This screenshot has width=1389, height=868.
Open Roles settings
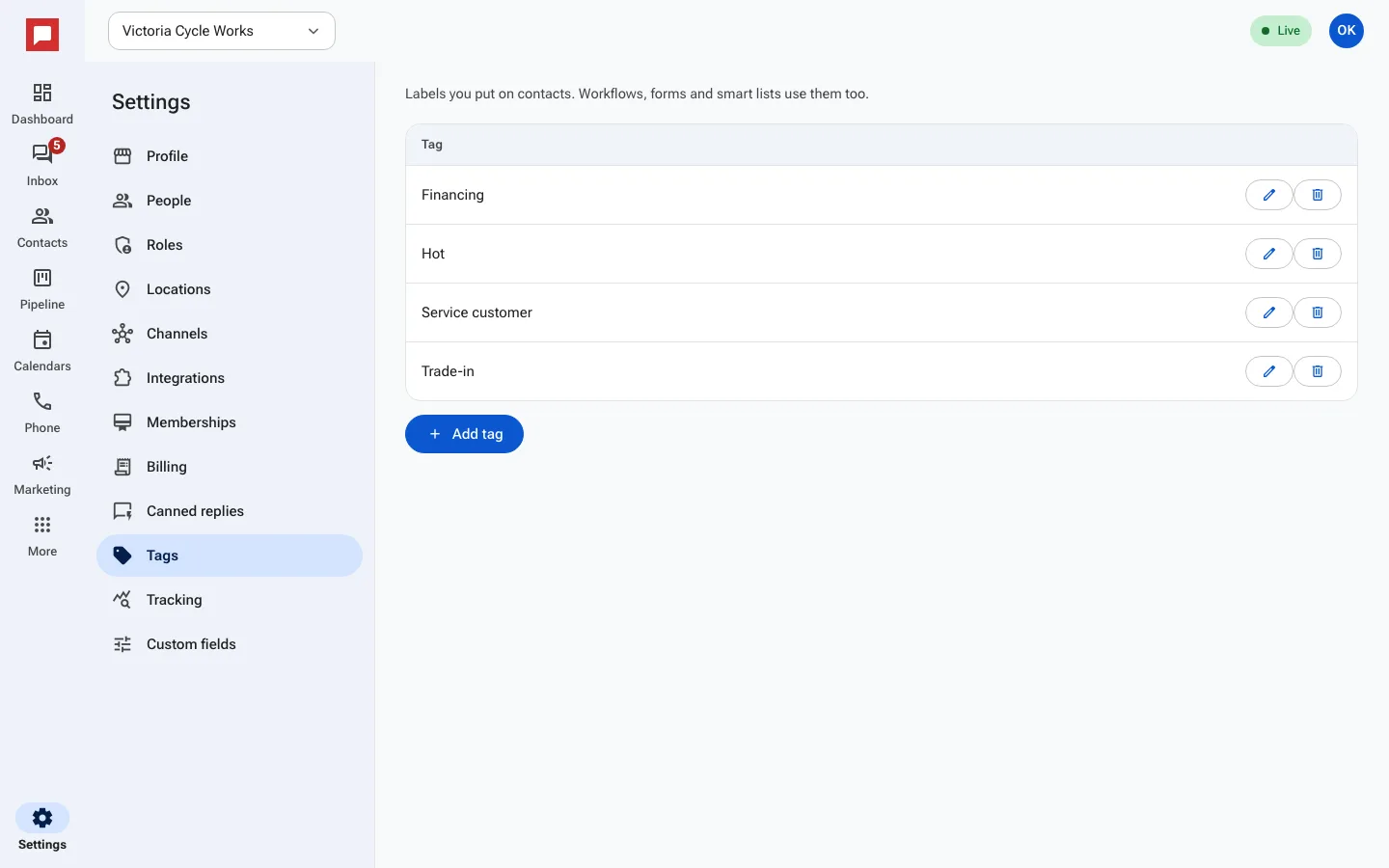point(230,245)
